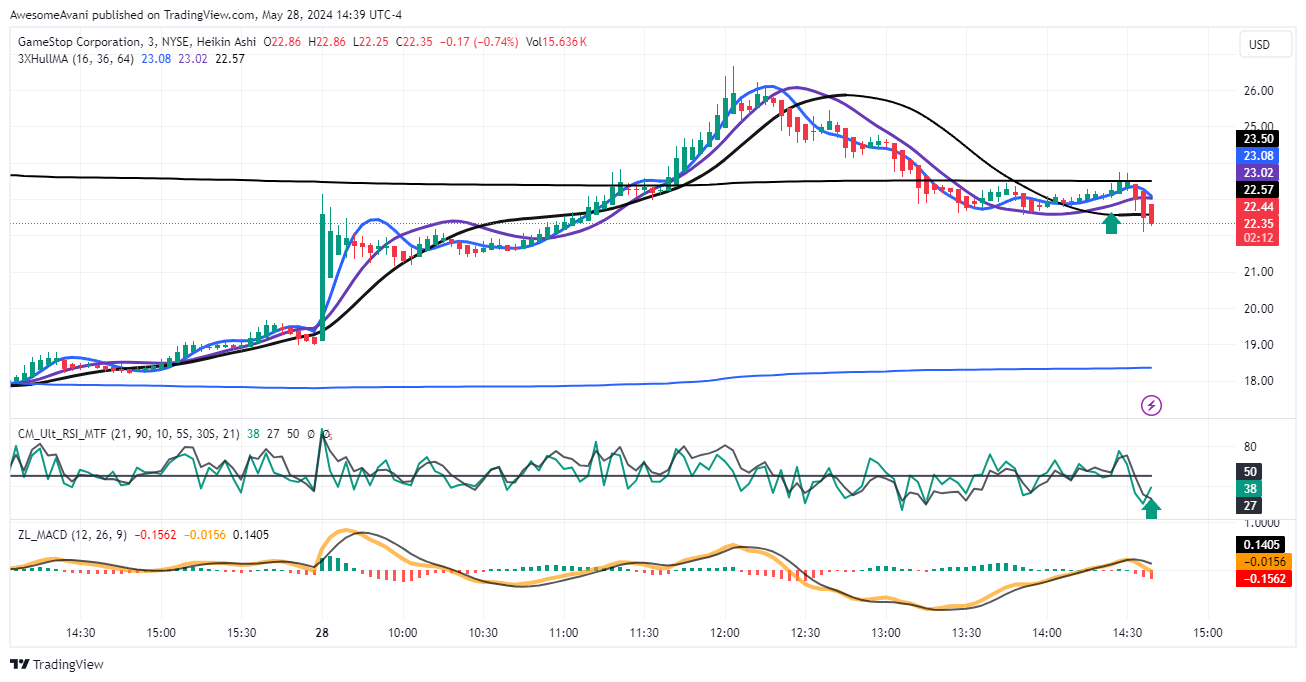
Task: Click the 13:00 time axis label
Action: click(886, 633)
